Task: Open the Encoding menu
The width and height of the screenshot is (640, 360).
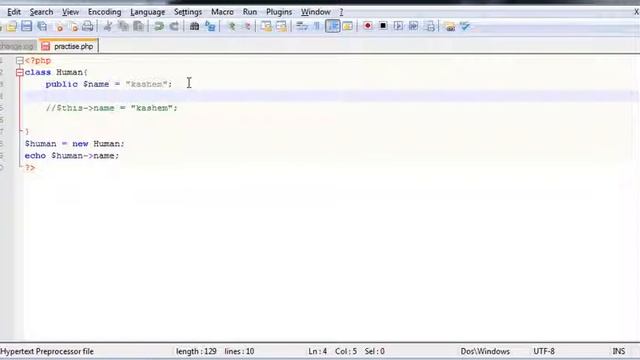Action: 104,12
